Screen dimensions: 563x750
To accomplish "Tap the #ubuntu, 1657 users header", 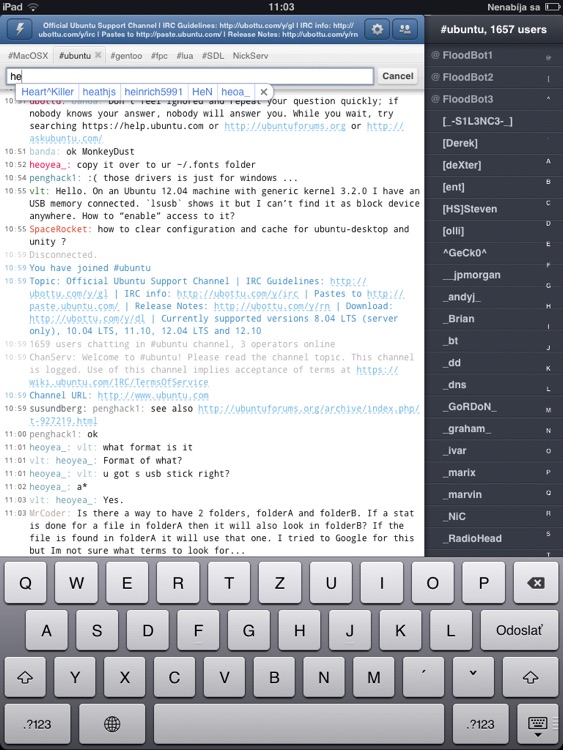I will [x=493, y=30].
